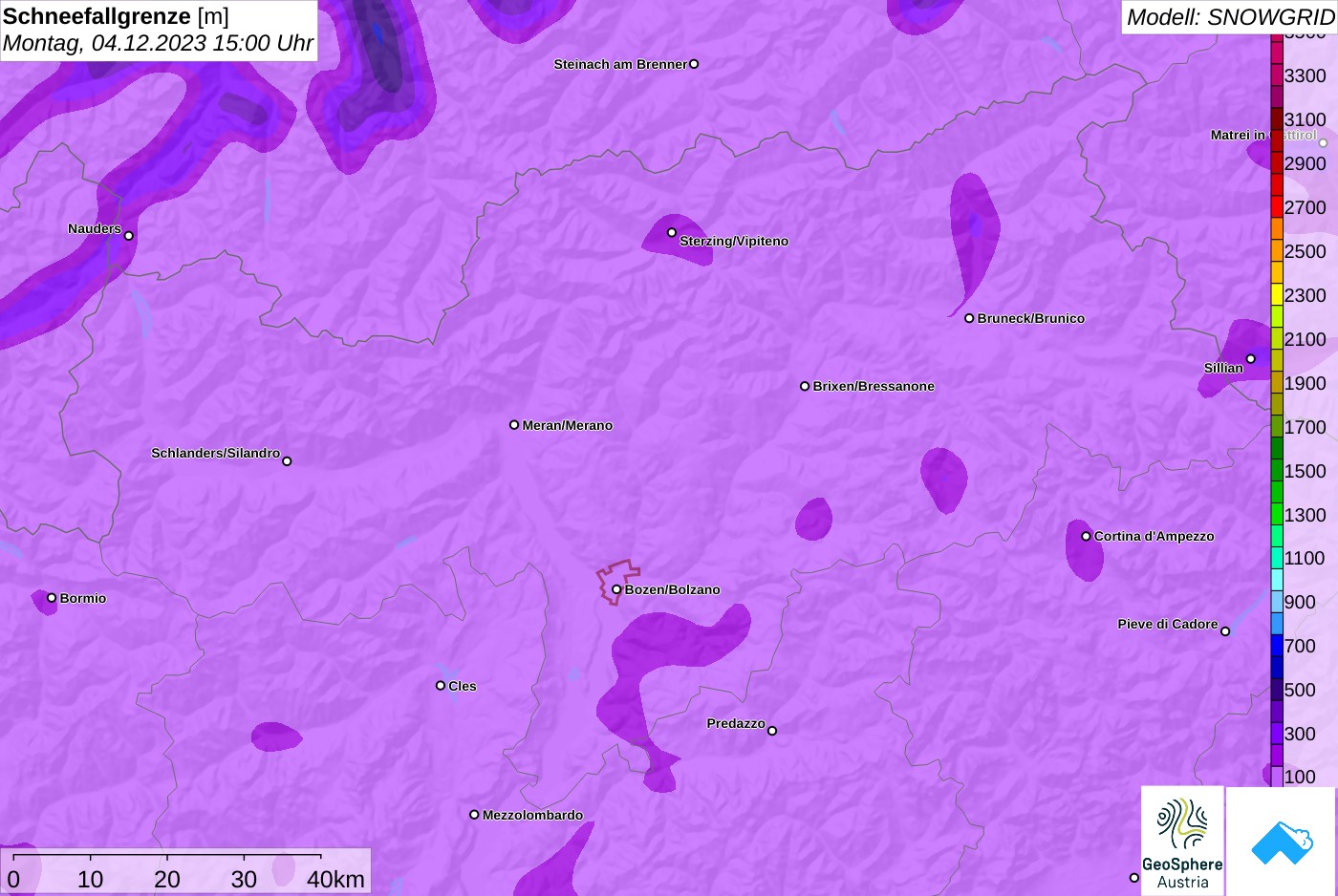Click the Meran/Merano marker dot
The height and width of the screenshot is (896, 1338).
coord(514,425)
